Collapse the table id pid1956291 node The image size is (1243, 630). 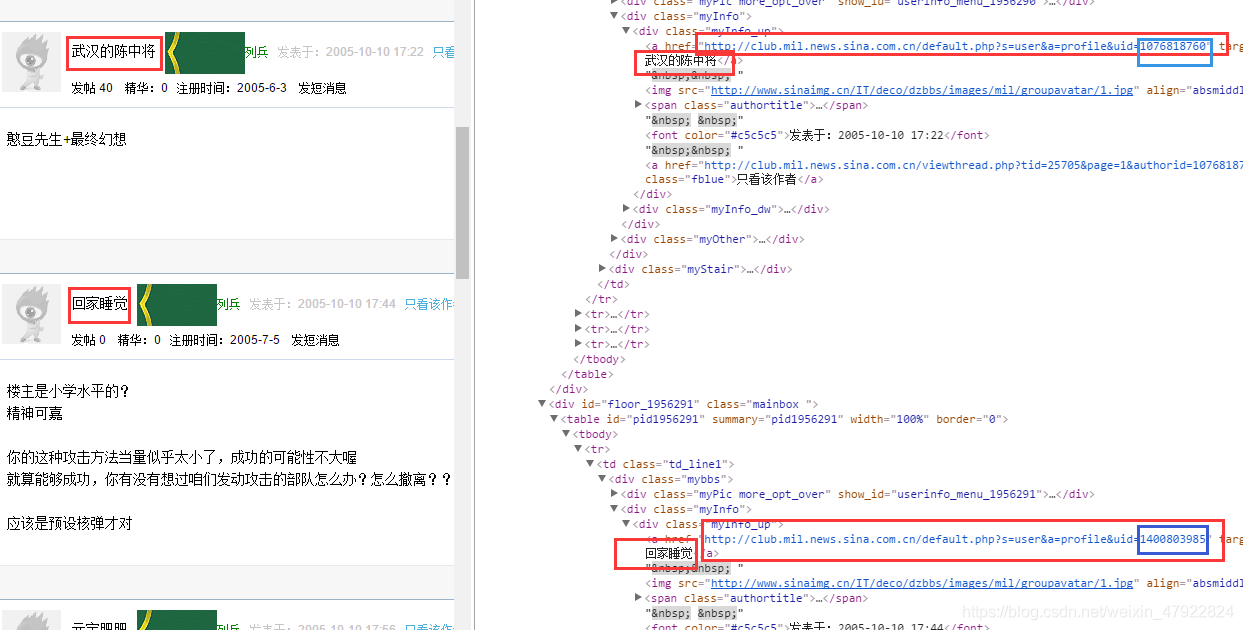555,419
